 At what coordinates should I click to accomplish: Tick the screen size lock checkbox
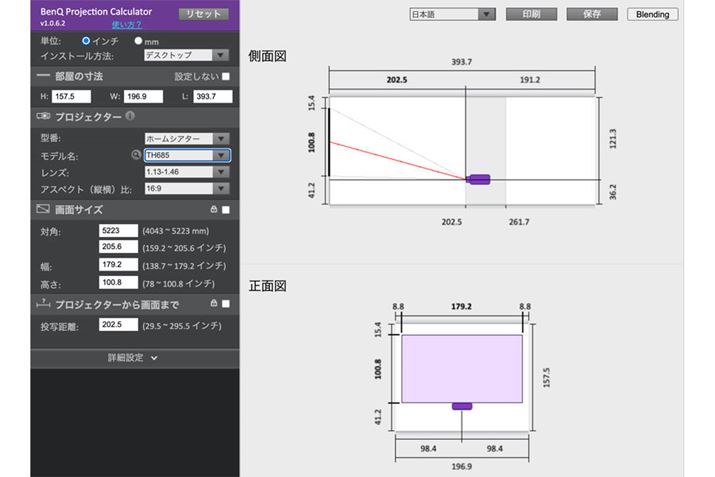click(x=226, y=210)
